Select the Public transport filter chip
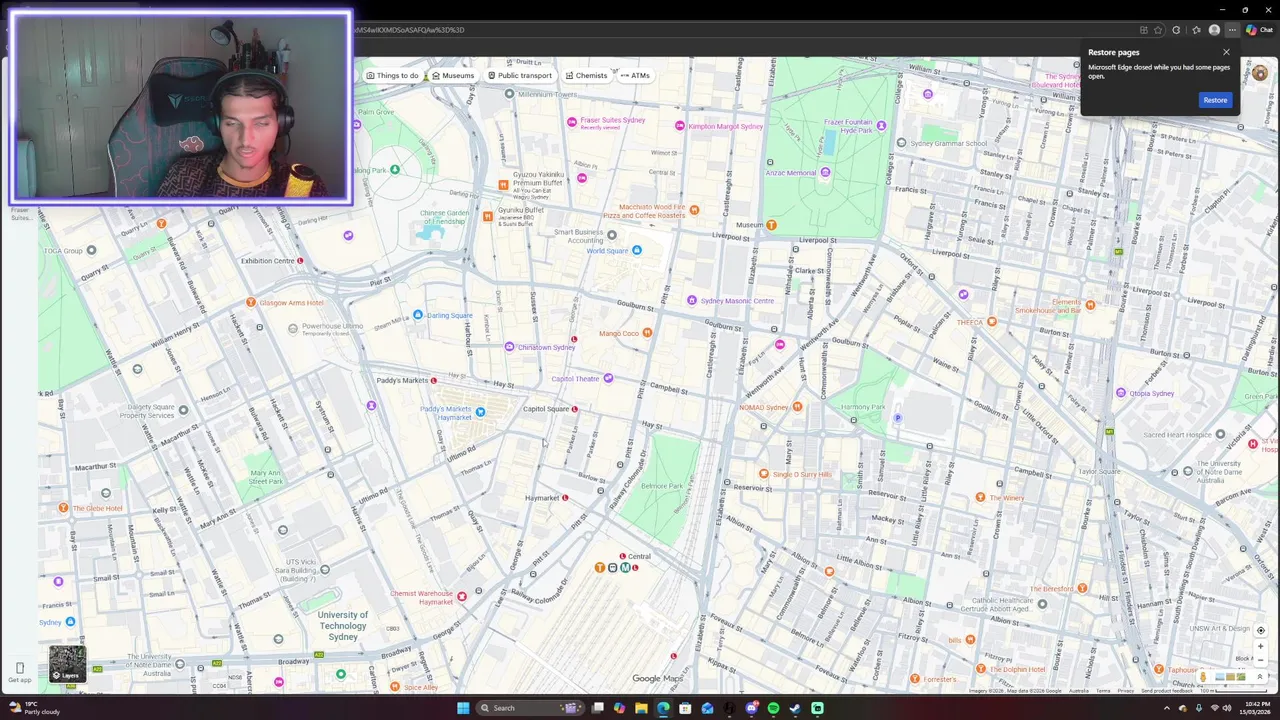This screenshot has width=1280, height=720. [519, 75]
